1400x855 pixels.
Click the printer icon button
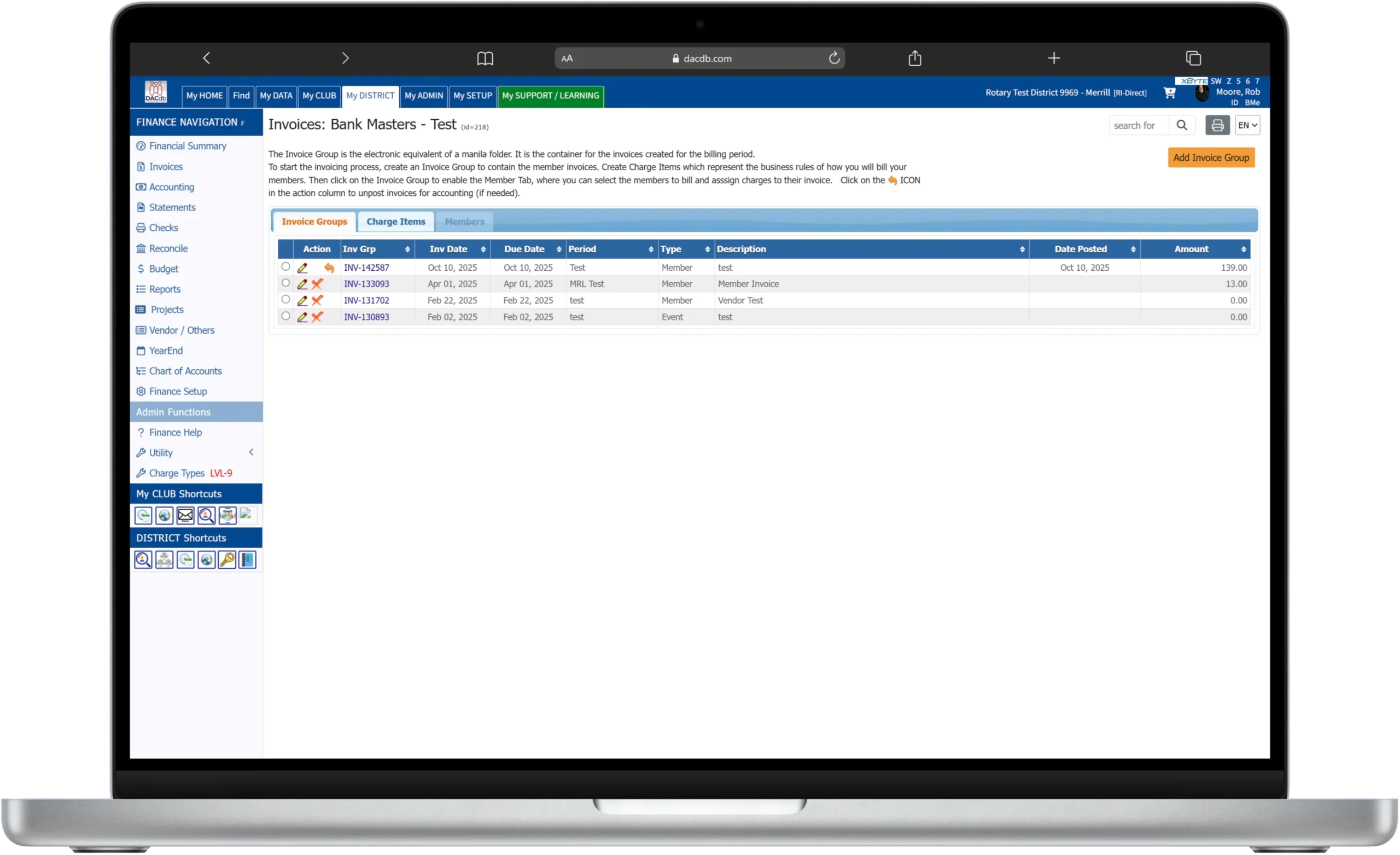(1217, 125)
